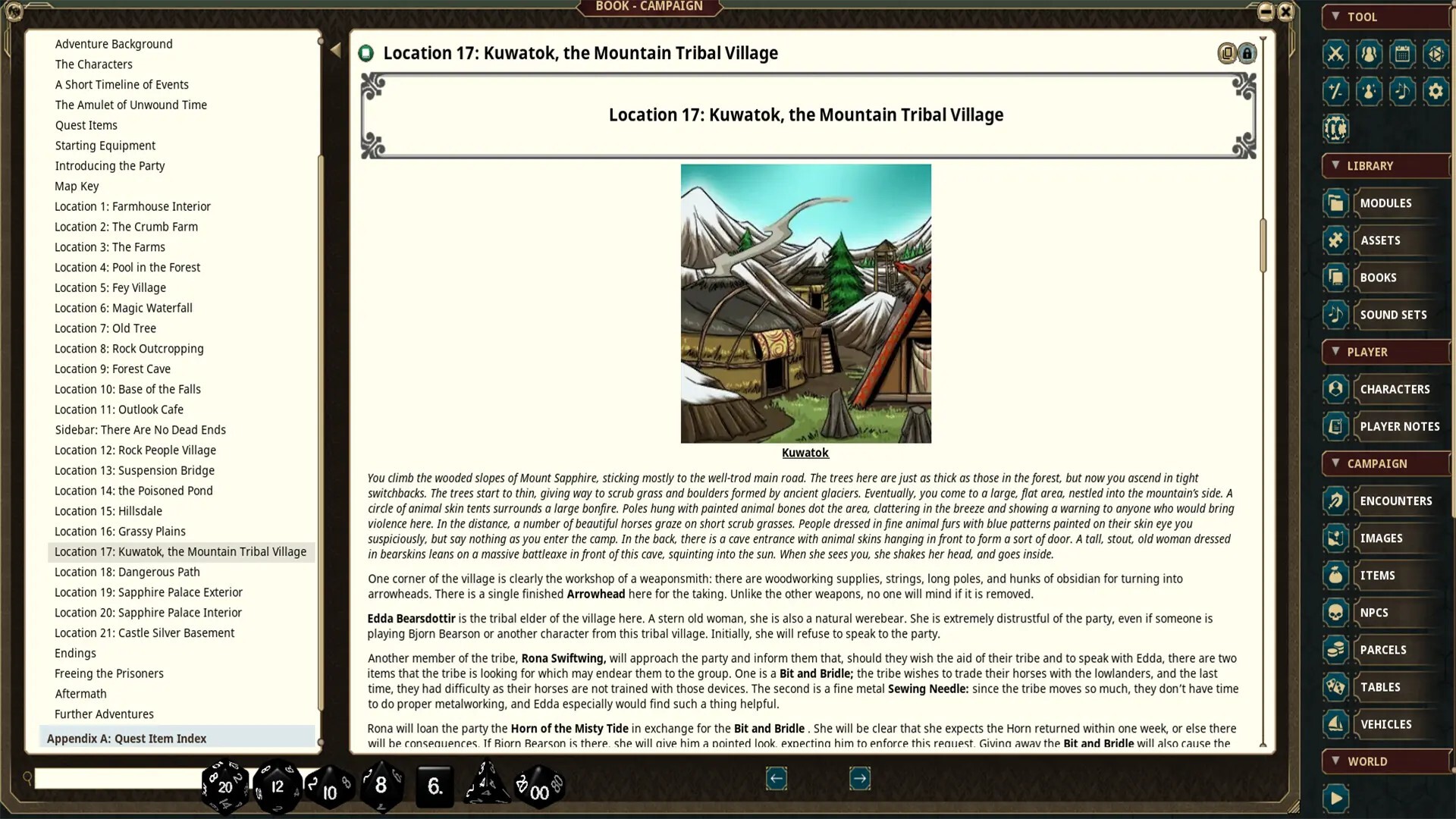
Task: Collapse the CAMPAIGN section
Action: [x=1335, y=463]
